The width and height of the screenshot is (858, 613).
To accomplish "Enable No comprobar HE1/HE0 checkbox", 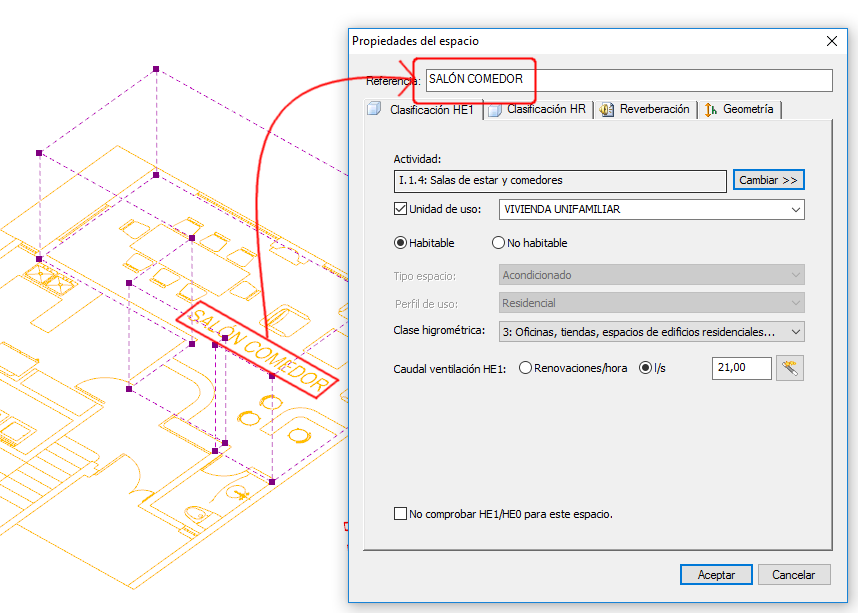I will pos(400,513).
